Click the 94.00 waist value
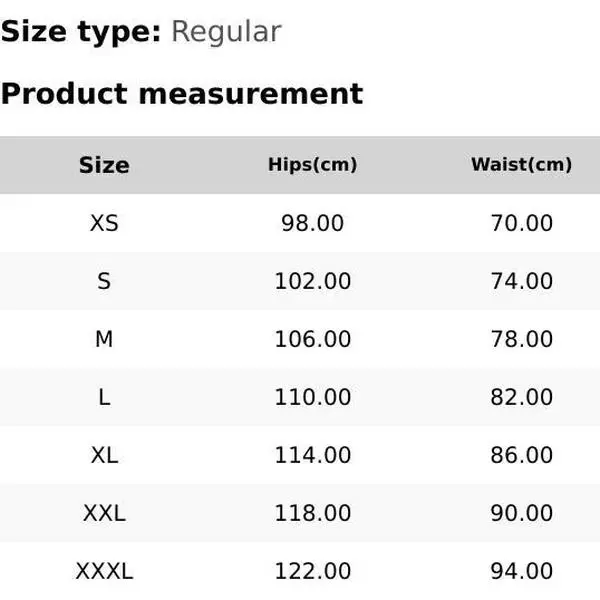 pyautogui.click(x=521, y=571)
